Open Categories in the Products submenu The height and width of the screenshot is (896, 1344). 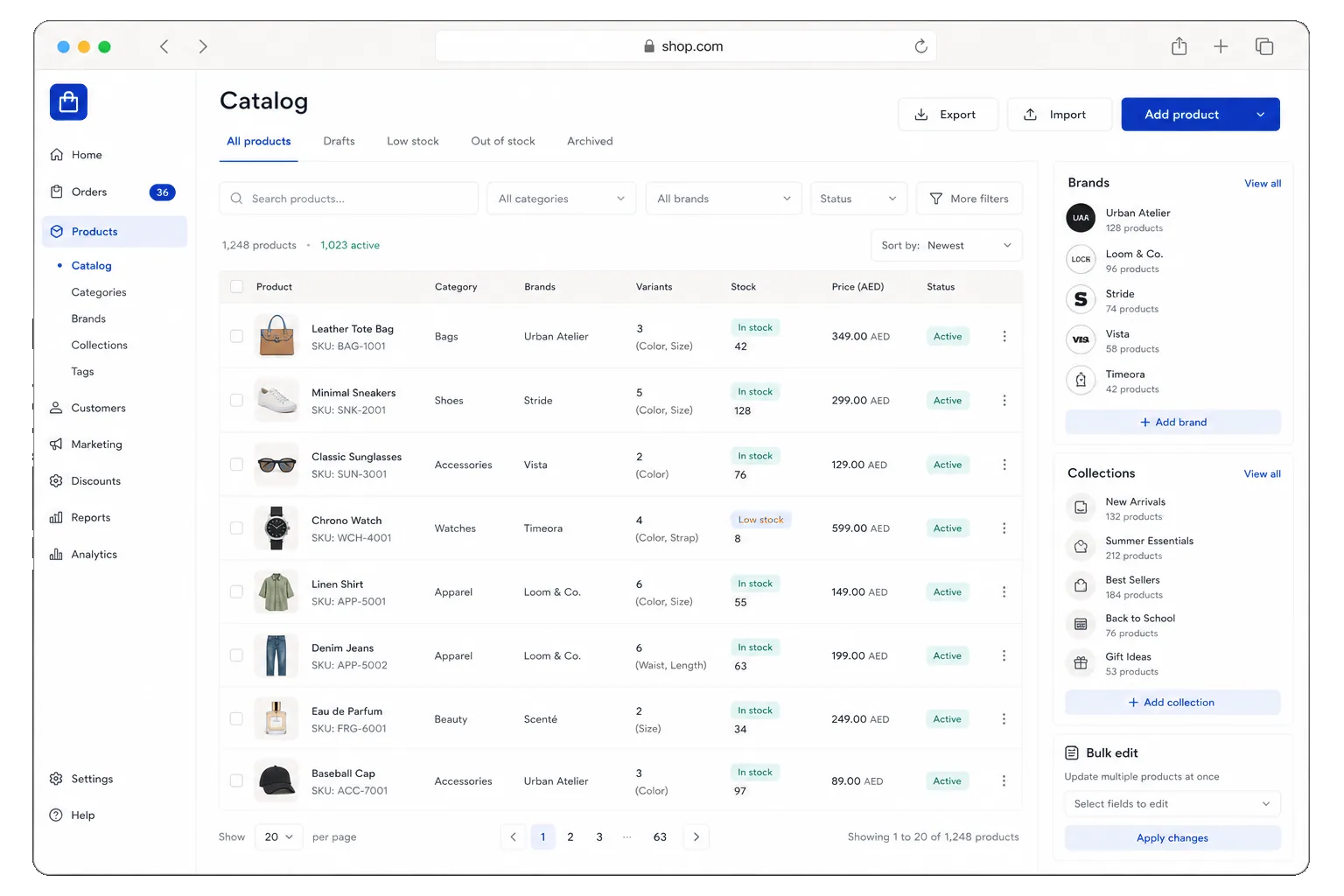point(99,292)
